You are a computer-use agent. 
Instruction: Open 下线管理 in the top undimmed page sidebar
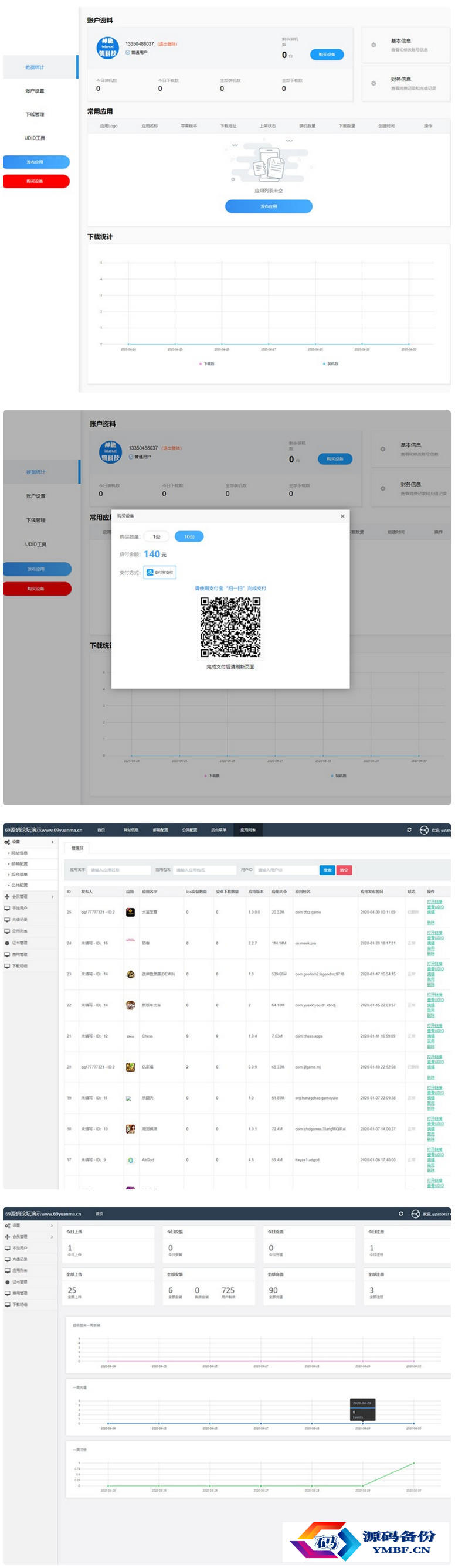[x=35, y=114]
